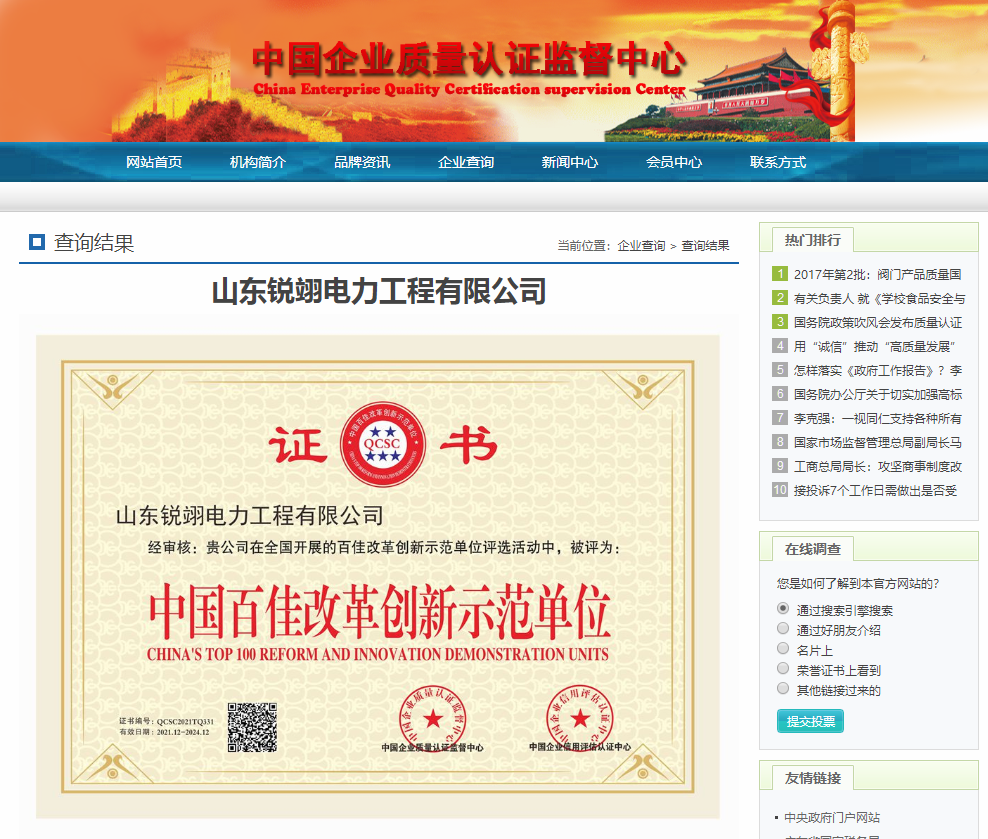Click the 查询结果 breadcrumb link
The width and height of the screenshot is (988, 839).
(705, 246)
